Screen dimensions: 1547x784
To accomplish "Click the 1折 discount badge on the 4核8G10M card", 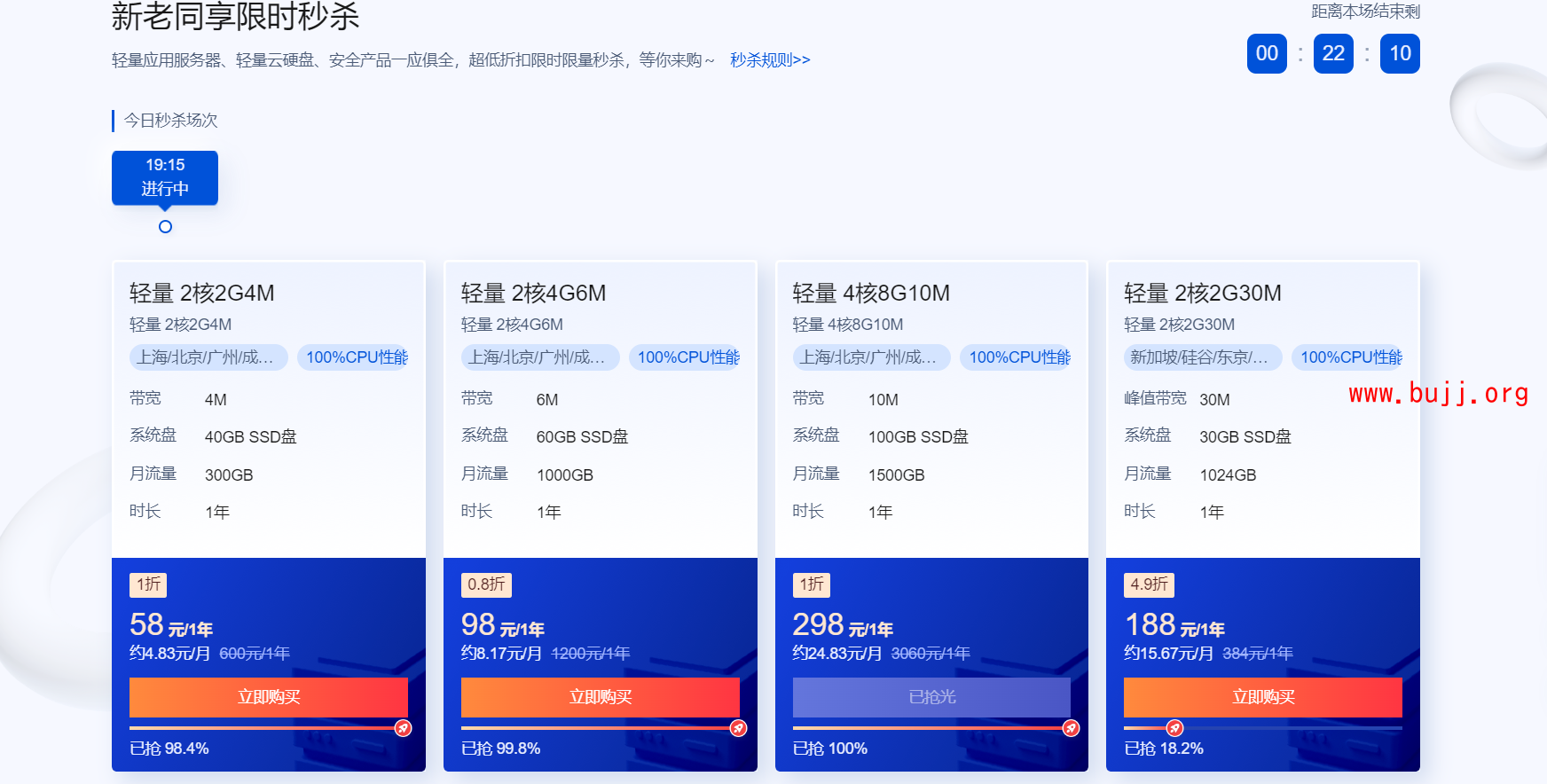I will point(812,584).
